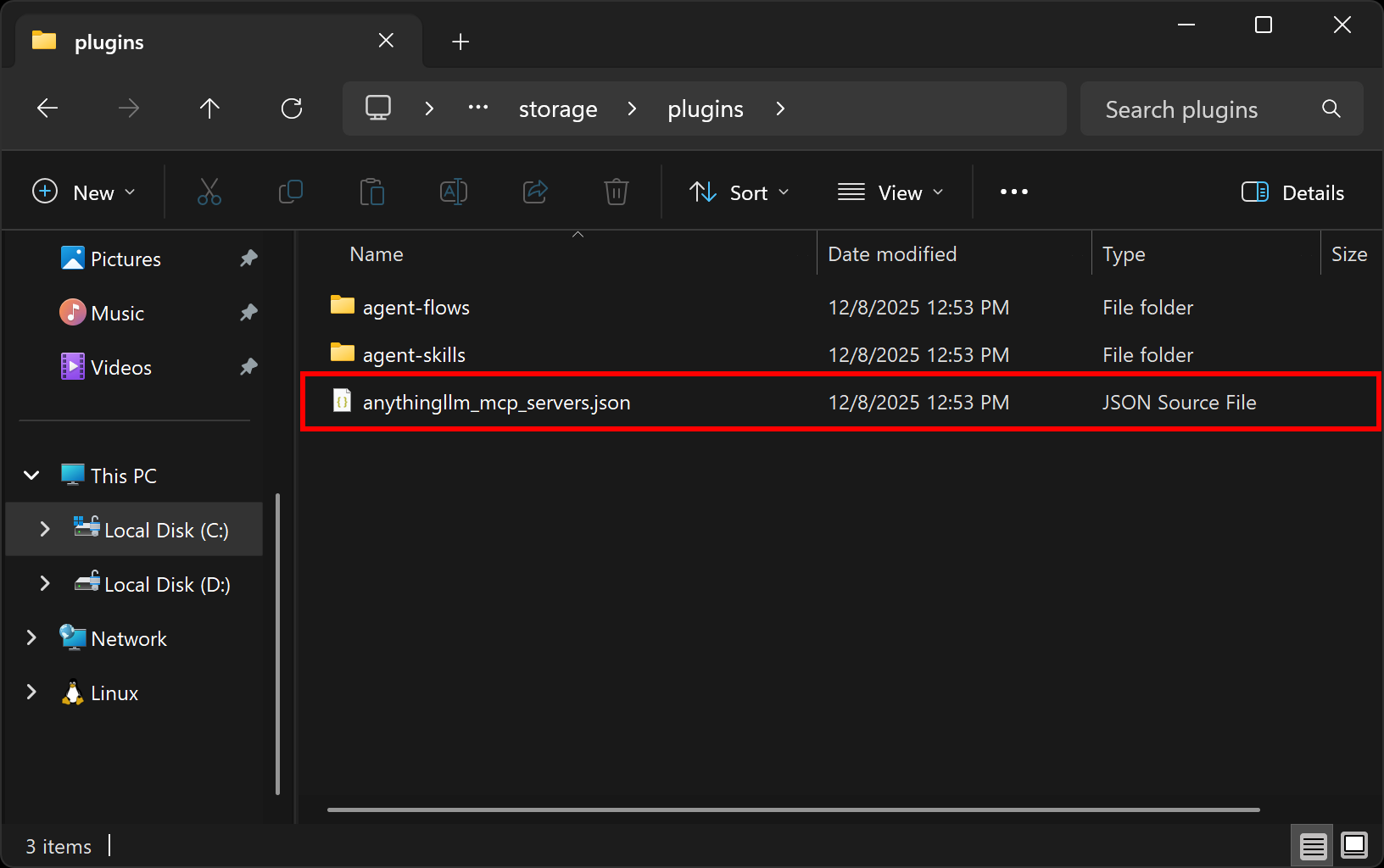Open the View options dropdown
1384x868 pixels.
pyautogui.click(x=890, y=192)
